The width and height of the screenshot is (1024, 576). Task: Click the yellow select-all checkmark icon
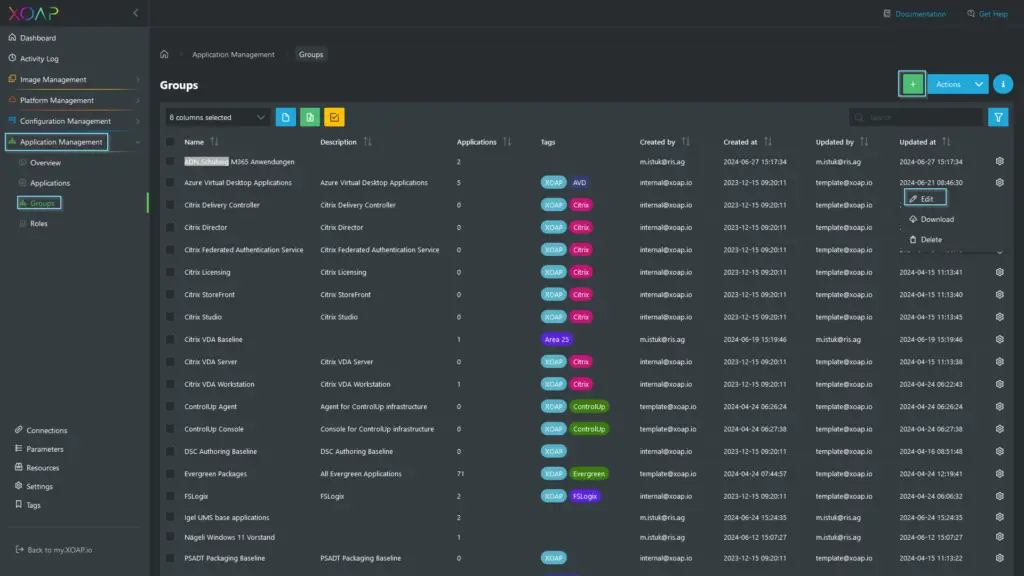pos(334,118)
